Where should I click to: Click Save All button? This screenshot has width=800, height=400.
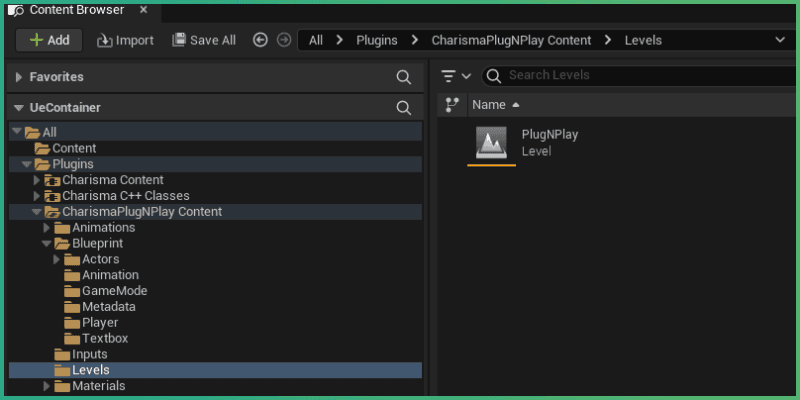click(204, 40)
